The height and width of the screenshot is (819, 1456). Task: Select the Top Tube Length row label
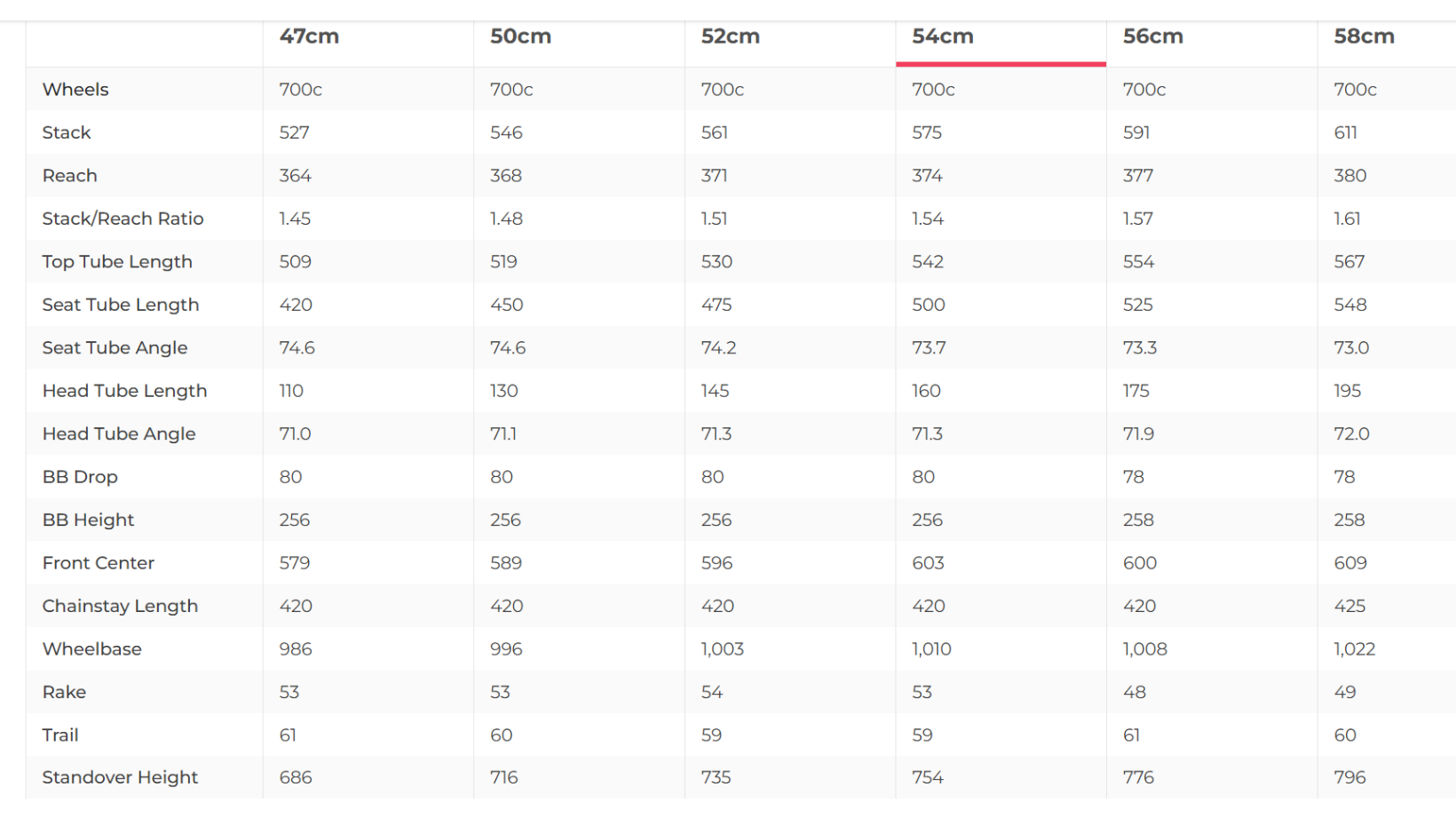click(117, 262)
